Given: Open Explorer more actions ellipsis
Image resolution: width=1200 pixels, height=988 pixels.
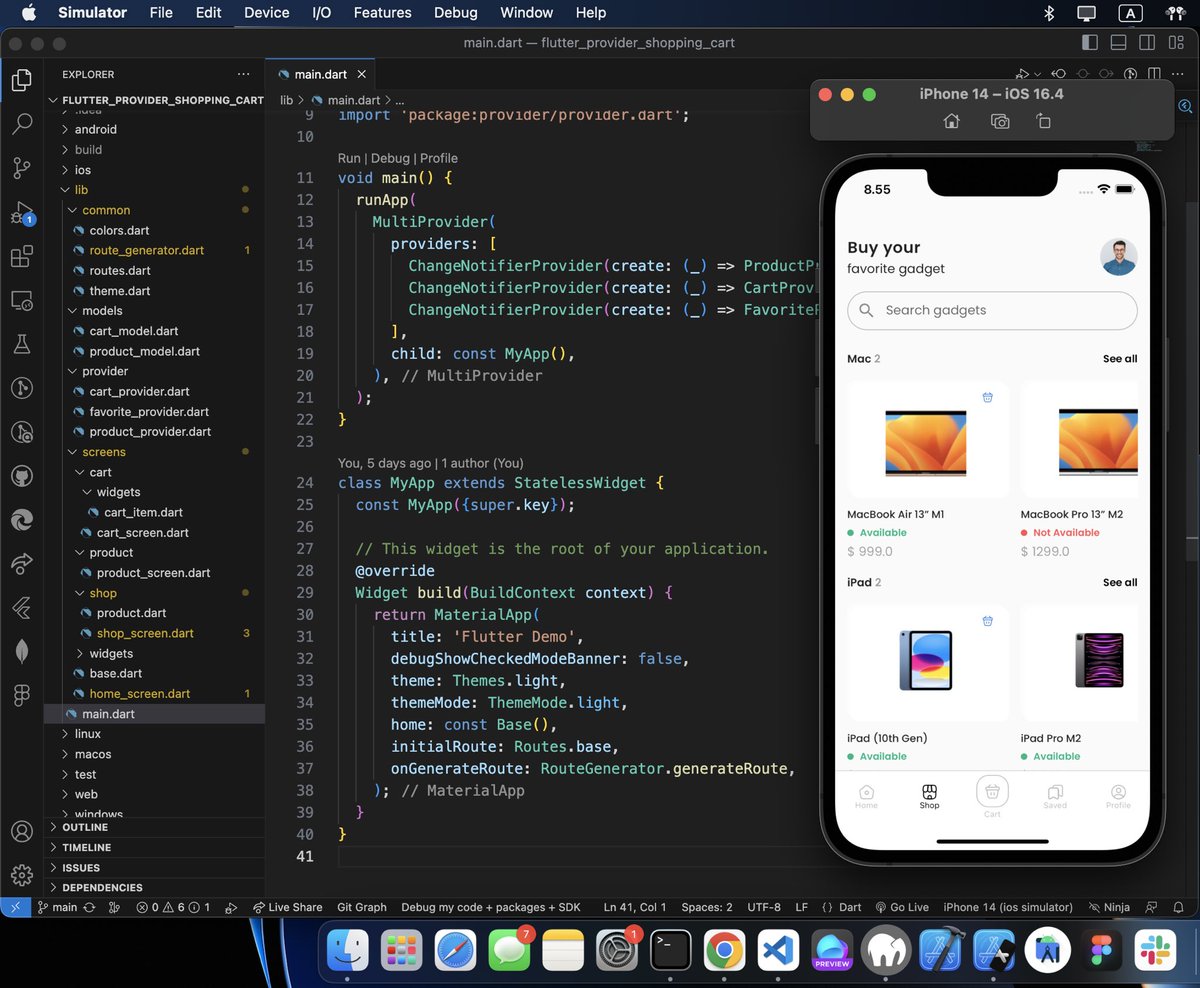Looking at the screenshot, I should 244,74.
